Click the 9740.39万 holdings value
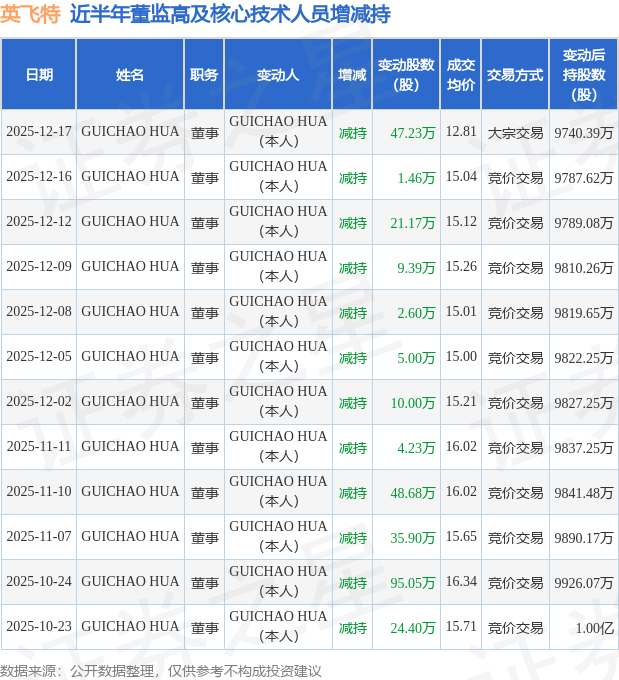This screenshot has height=680, width=619. click(x=584, y=132)
